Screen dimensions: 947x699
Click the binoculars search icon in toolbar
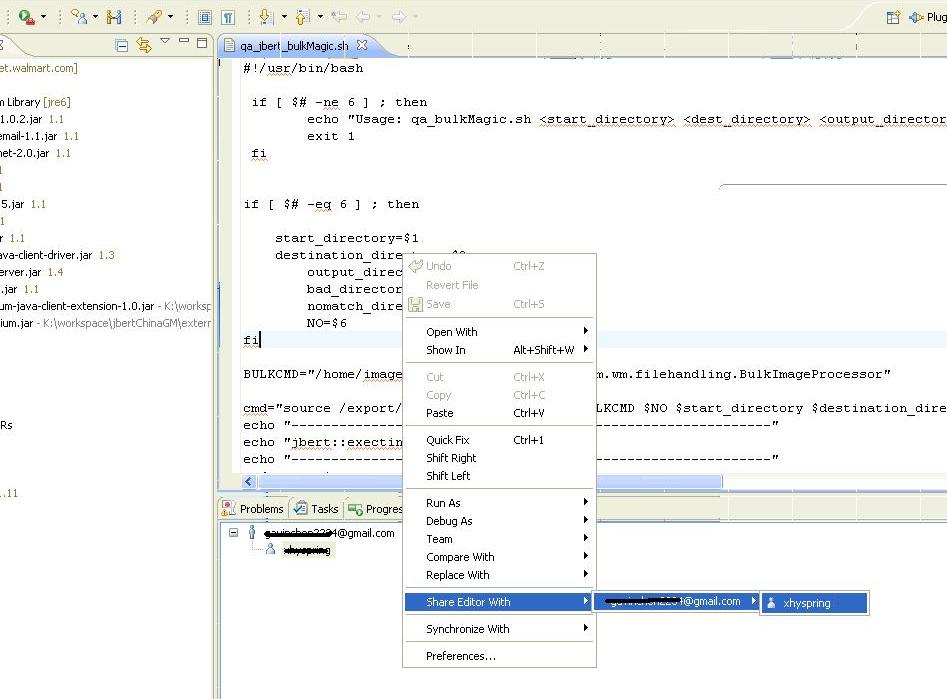pyautogui.click(x=113, y=17)
